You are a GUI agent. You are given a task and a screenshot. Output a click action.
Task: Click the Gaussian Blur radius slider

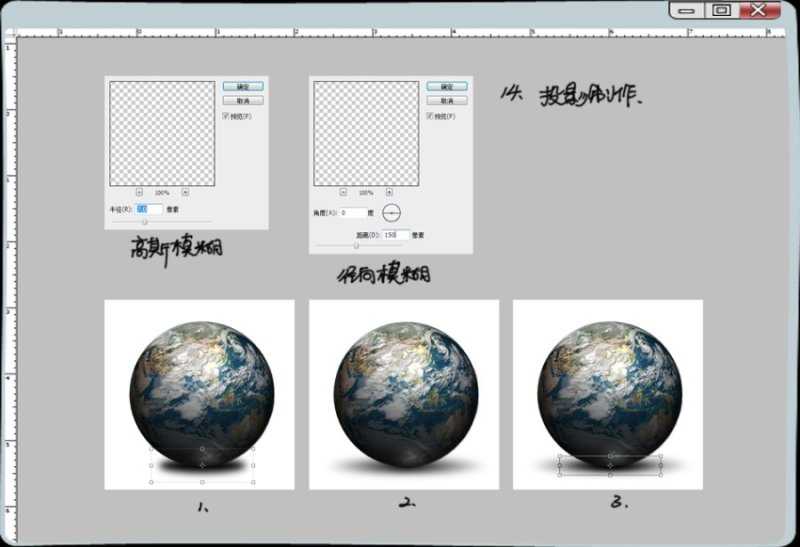pos(145,222)
